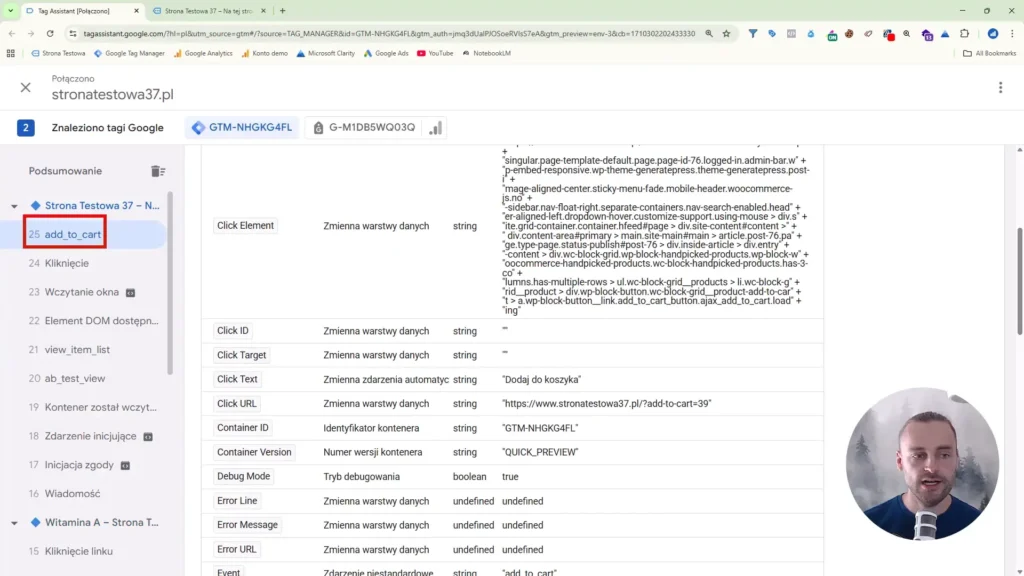
Task: Select the Wczytanie okna event 23
Action: 84,292
